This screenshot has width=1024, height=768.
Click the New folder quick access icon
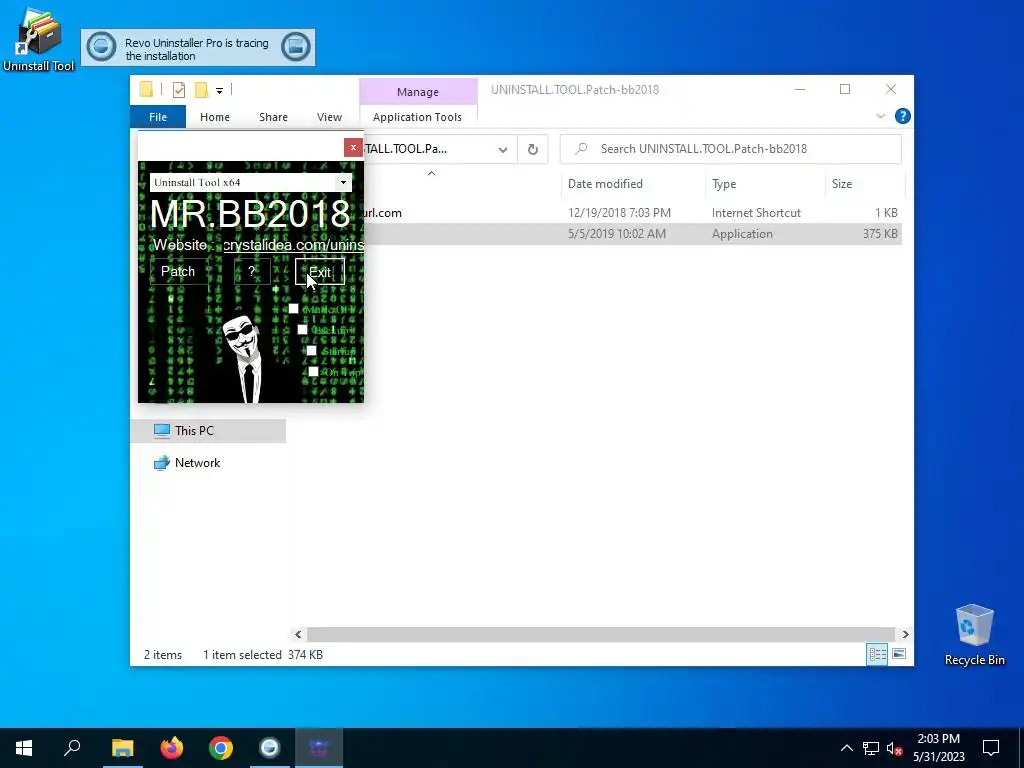pyautogui.click(x=202, y=89)
